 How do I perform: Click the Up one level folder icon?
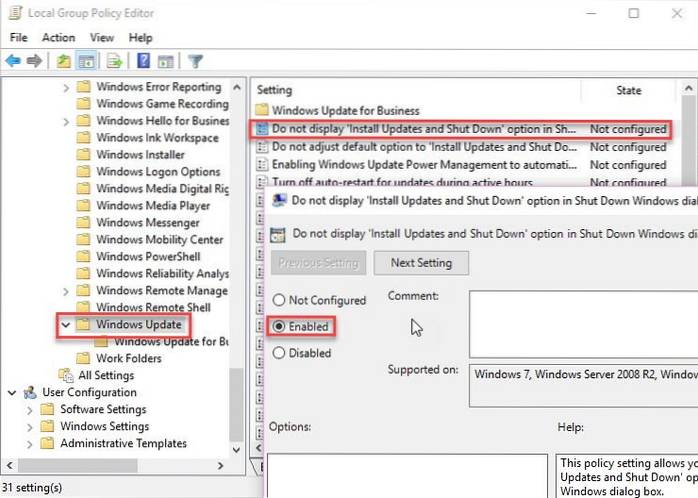coord(63,61)
